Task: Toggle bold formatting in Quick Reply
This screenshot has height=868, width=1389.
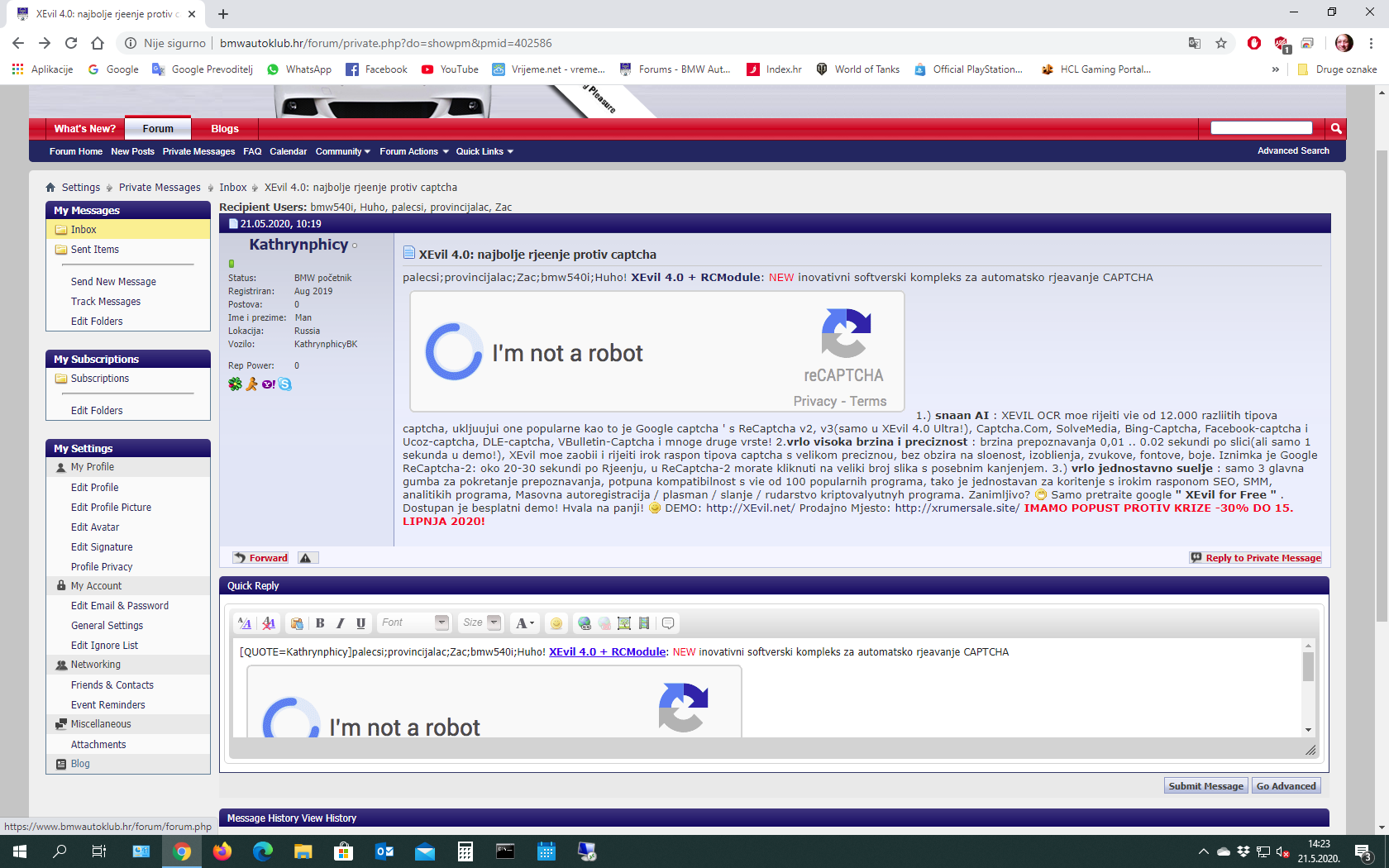Action: pos(320,623)
